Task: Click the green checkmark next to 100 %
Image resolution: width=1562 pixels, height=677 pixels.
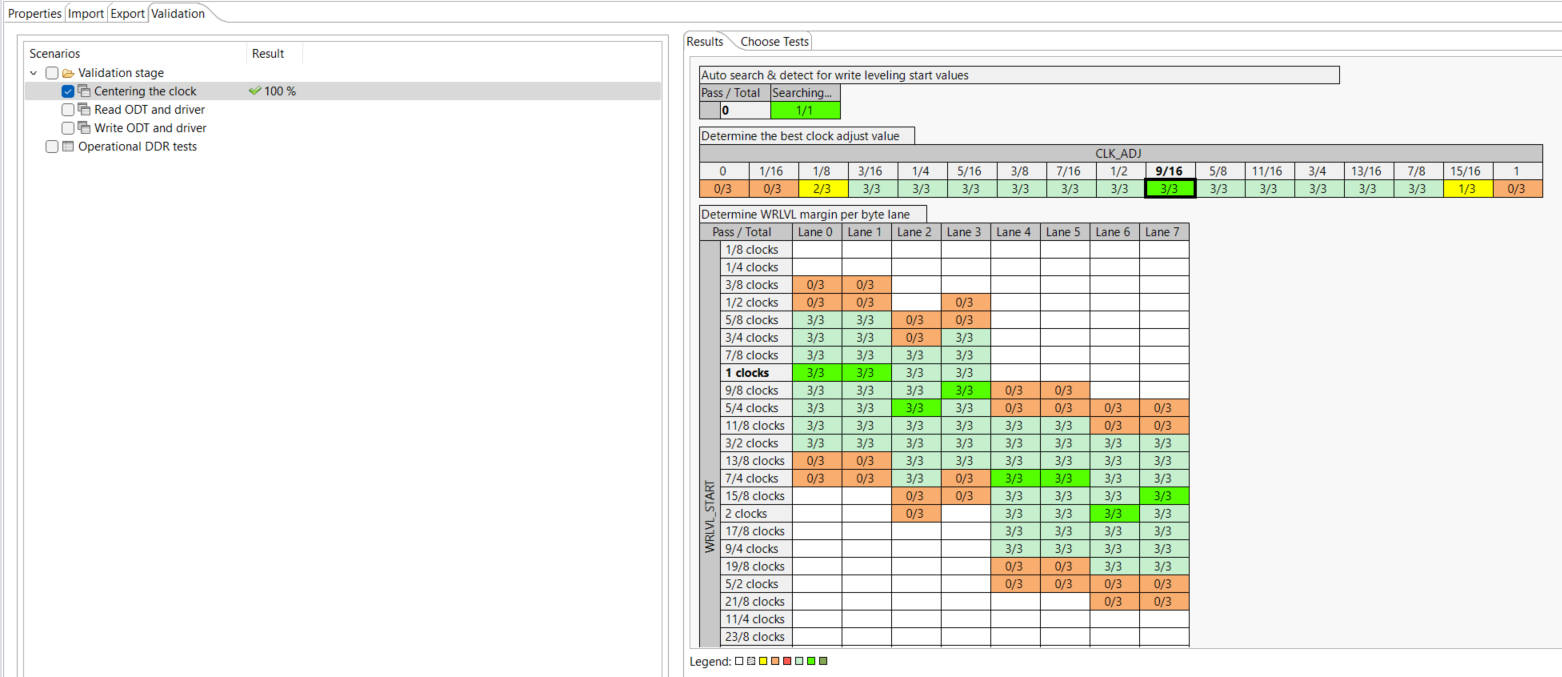Action: 253,90
